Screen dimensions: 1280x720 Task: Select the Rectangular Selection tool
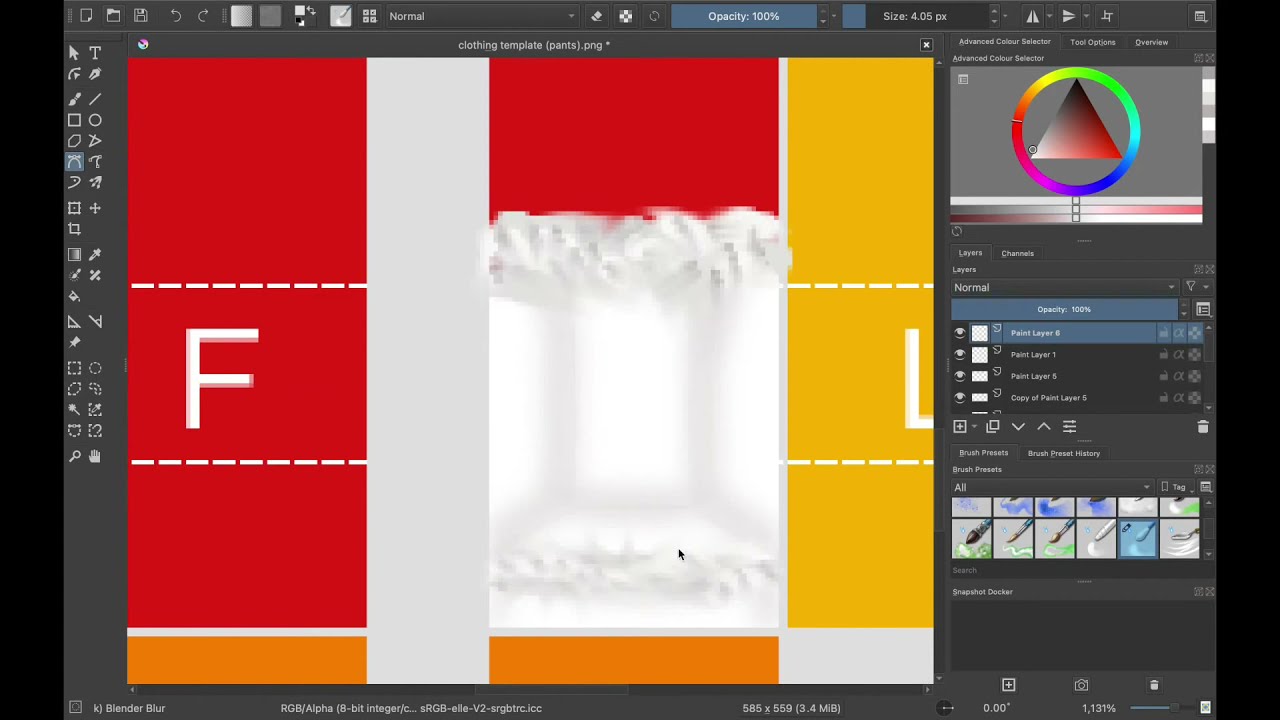coord(74,368)
